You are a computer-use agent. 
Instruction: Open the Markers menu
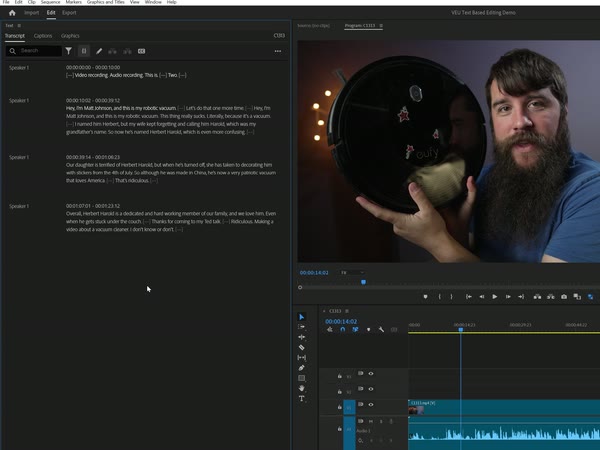coord(73,2)
